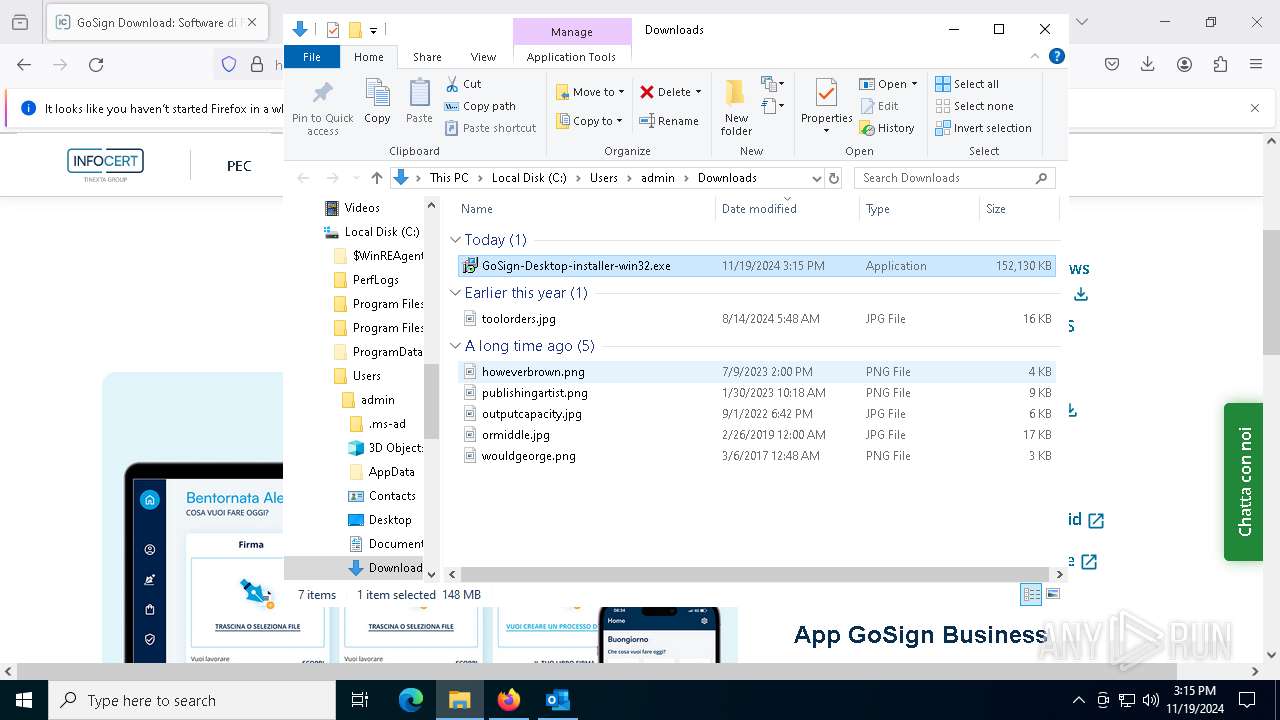Collapse the Today group
The height and width of the screenshot is (720, 1280).
click(x=456, y=240)
